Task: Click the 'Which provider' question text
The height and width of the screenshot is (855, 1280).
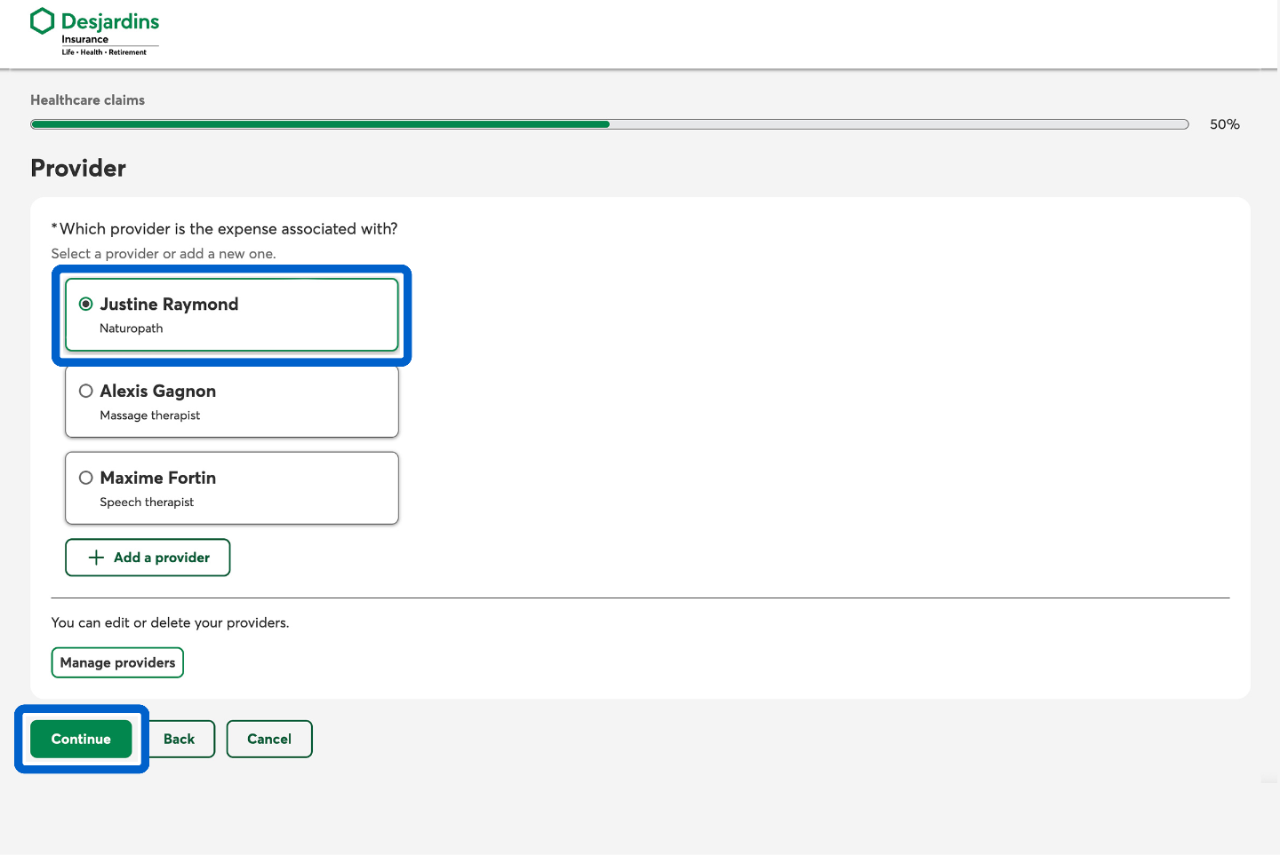Action: point(228,229)
